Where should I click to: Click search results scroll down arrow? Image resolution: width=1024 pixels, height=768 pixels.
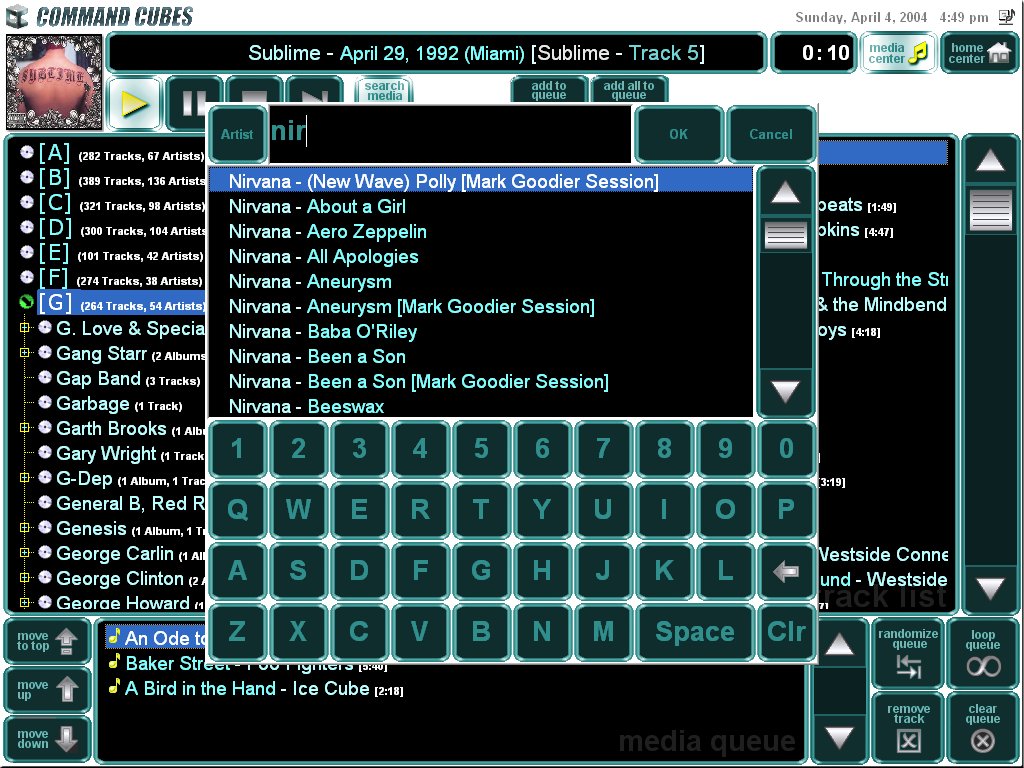pos(786,391)
